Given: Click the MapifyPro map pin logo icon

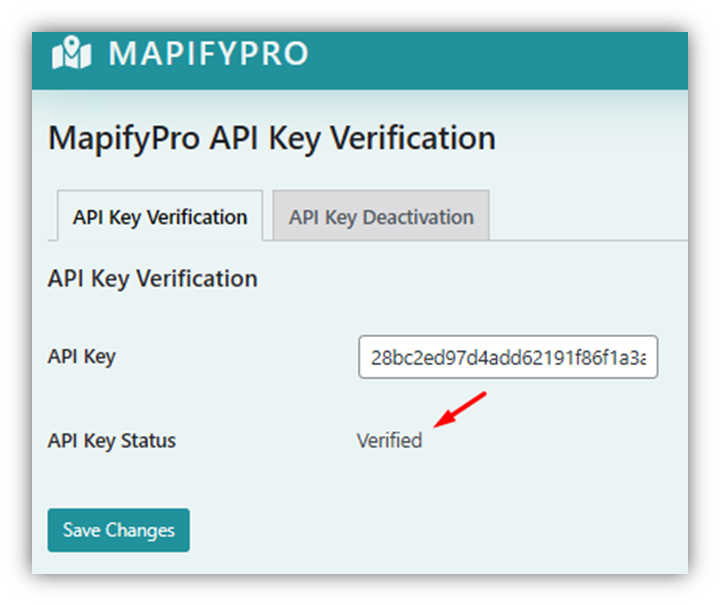Looking at the screenshot, I should [x=72, y=53].
